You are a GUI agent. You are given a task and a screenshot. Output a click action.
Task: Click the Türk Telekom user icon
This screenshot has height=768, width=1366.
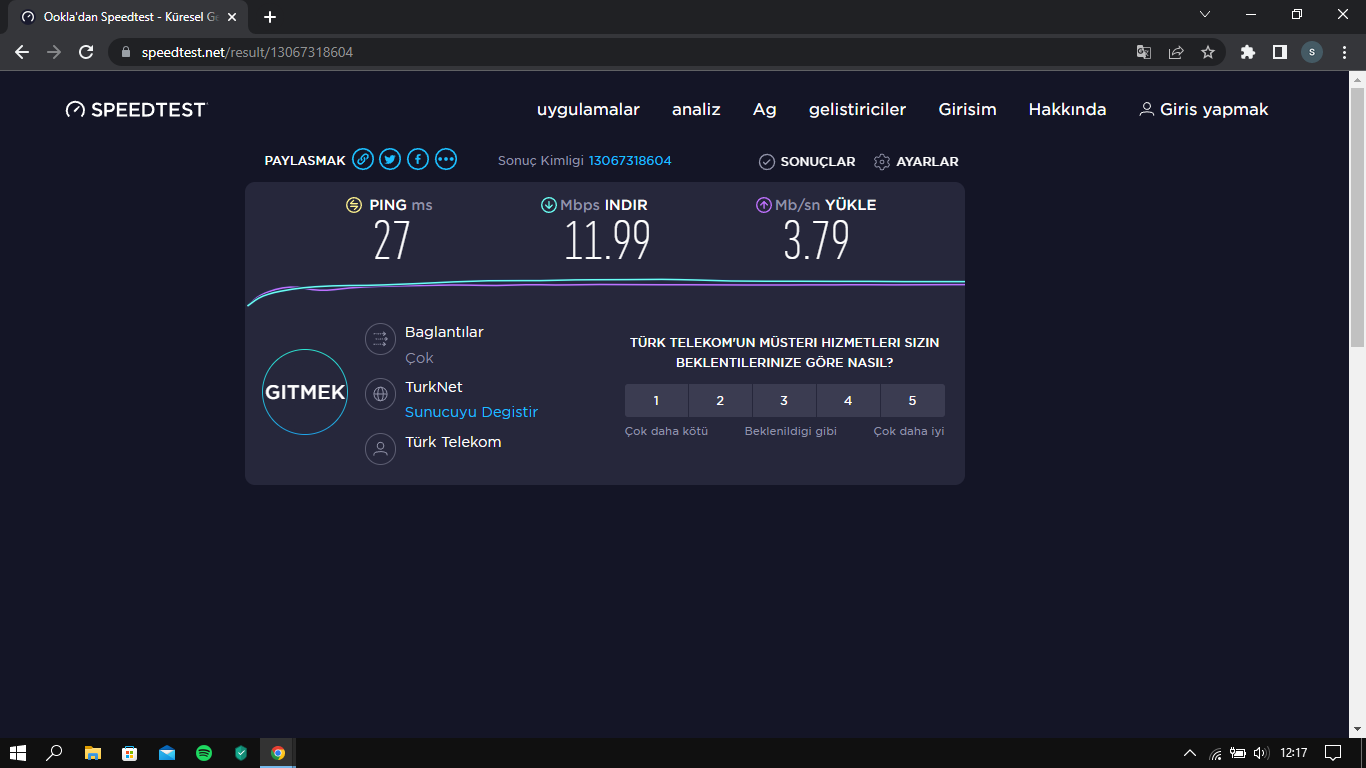click(380, 449)
